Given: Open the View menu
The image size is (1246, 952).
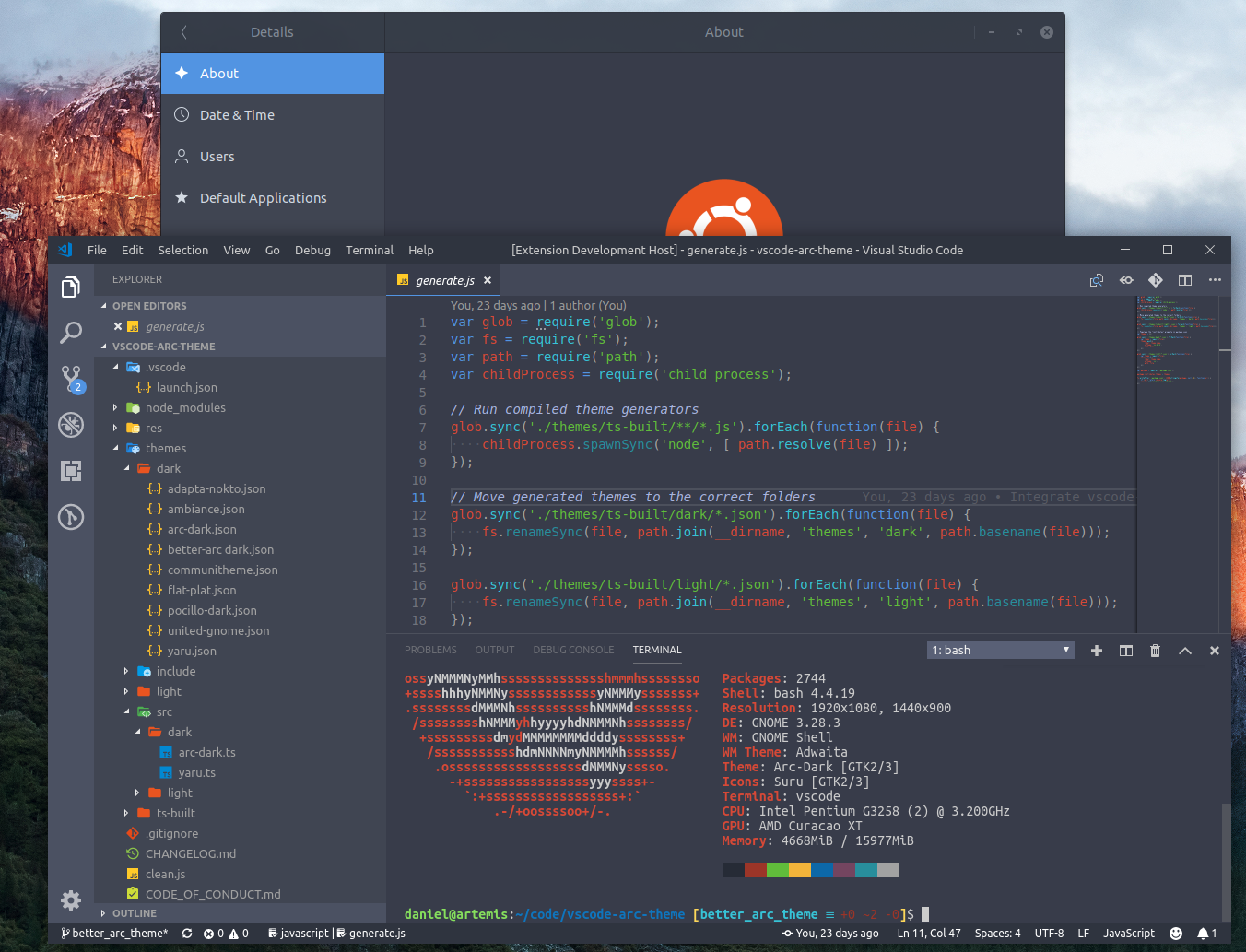Looking at the screenshot, I should click(236, 250).
